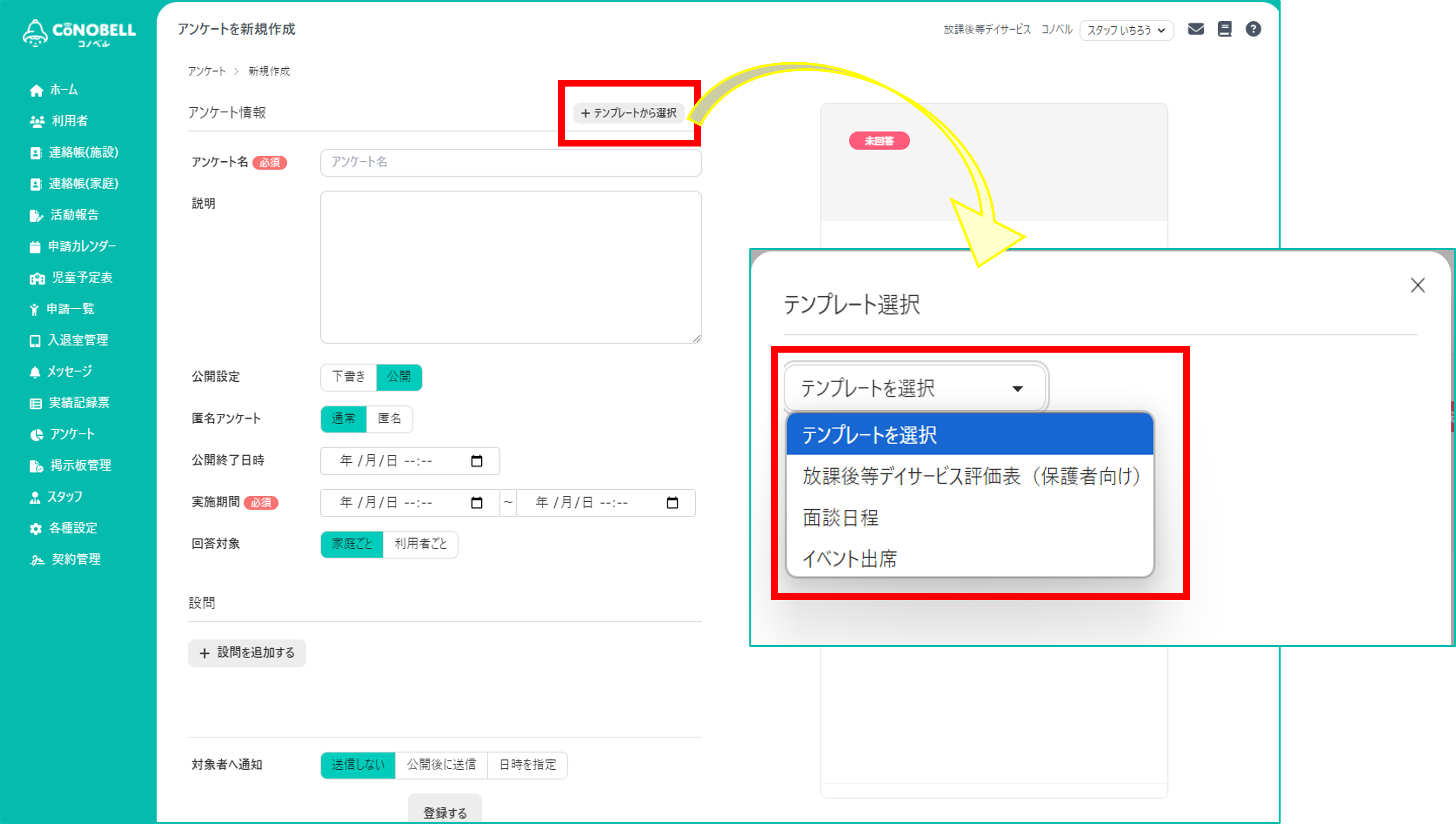
Task: Click the 未回答 badge in preview
Action: 879,141
